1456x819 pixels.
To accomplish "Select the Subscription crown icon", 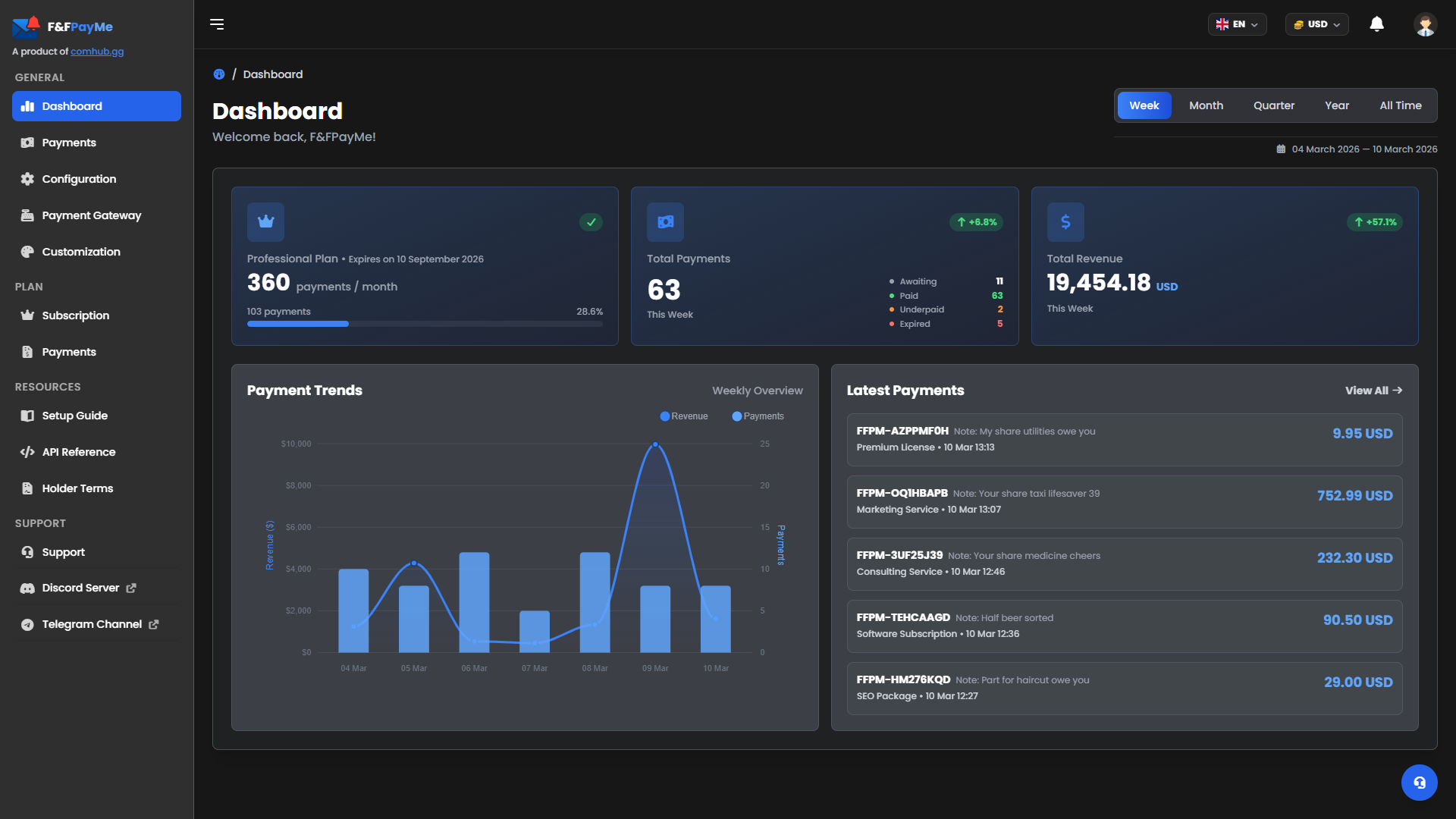I will (27, 315).
